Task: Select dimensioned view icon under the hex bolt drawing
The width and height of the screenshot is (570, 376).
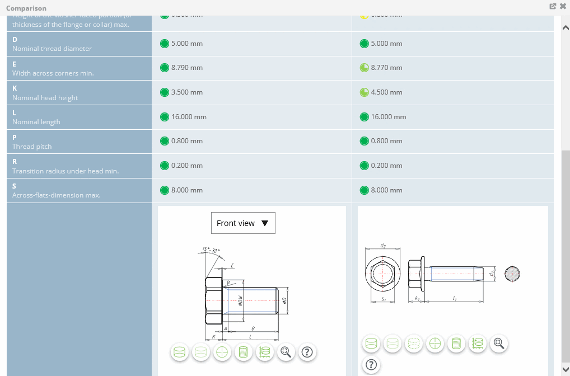Action: click(265, 352)
